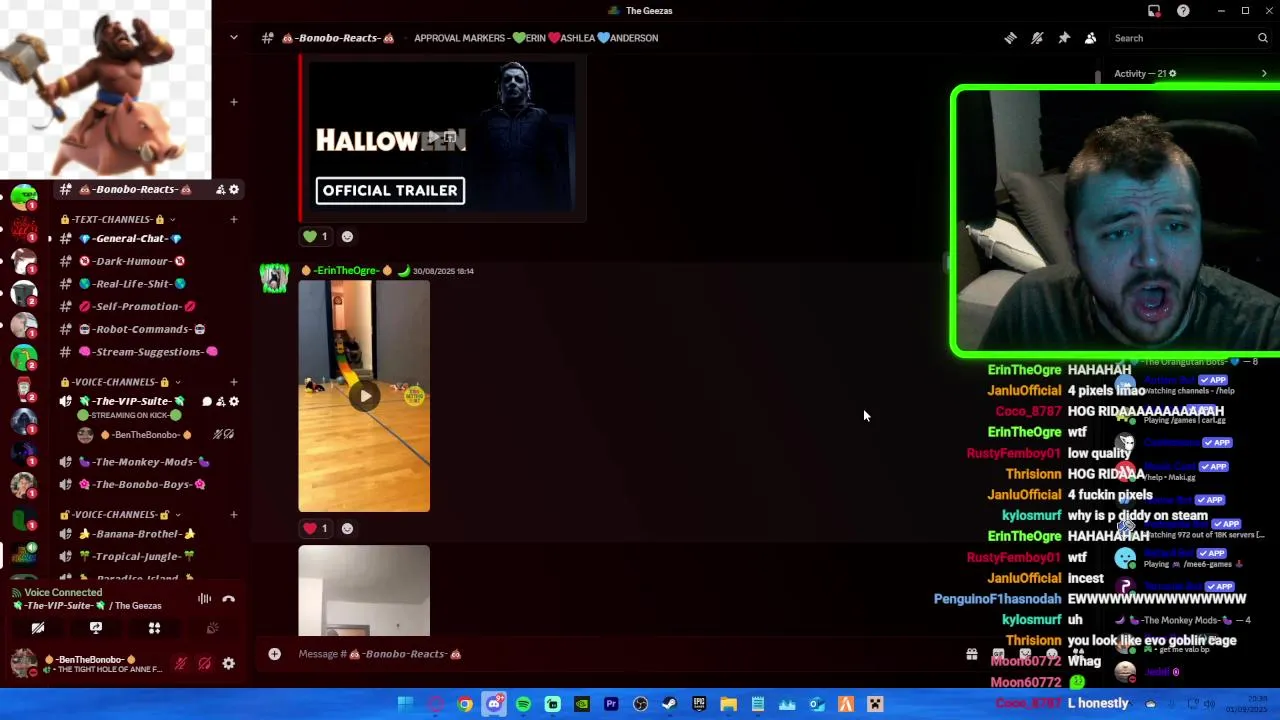Open OBS Studio from the taskbar
Image resolution: width=1280 pixels, height=720 pixels.
pyautogui.click(x=640, y=704)
